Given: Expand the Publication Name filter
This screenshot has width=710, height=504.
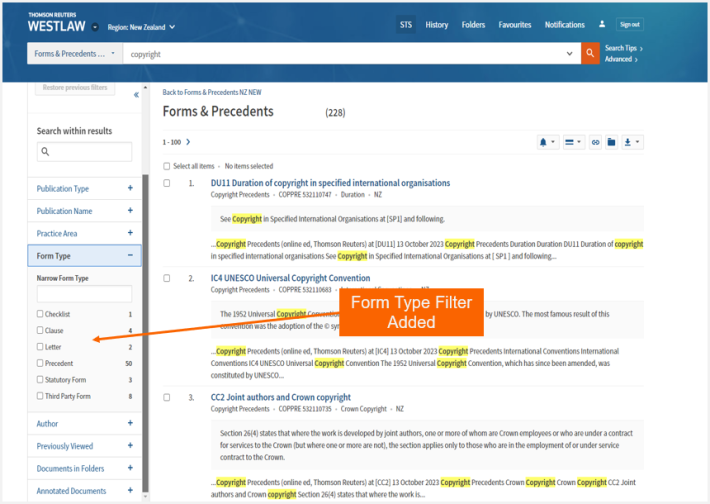Looking at the screenshot, I should 84,211.
